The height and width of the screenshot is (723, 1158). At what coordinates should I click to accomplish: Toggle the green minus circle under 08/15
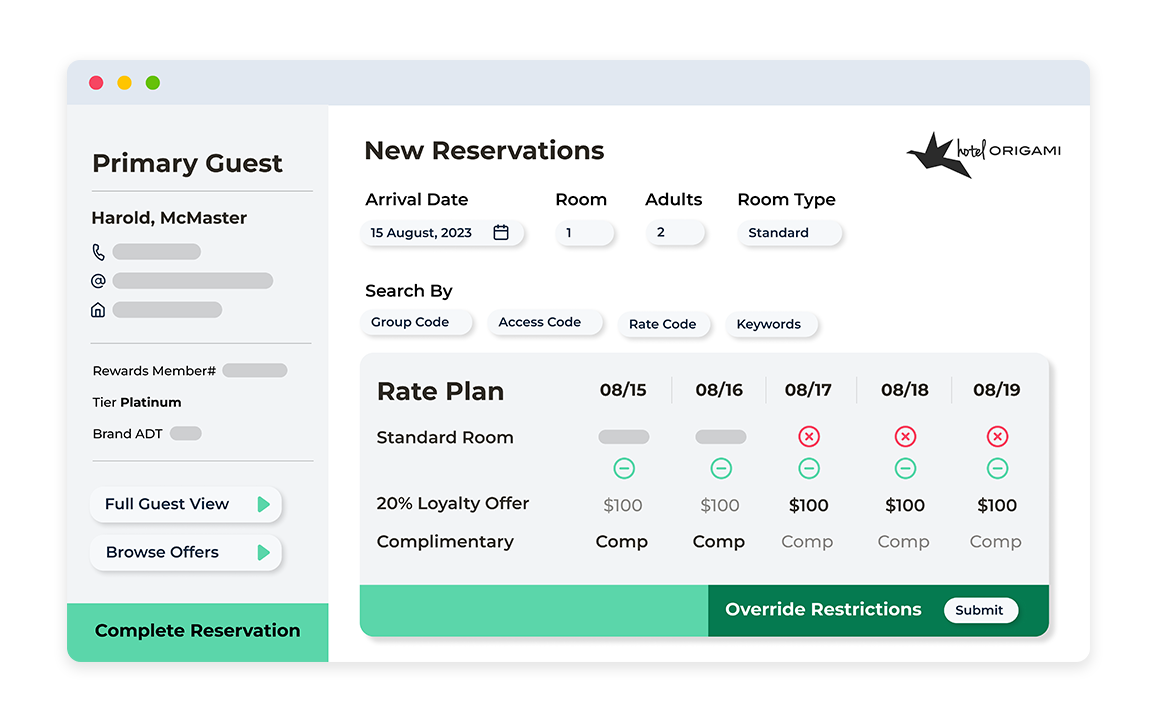[623, 468]
